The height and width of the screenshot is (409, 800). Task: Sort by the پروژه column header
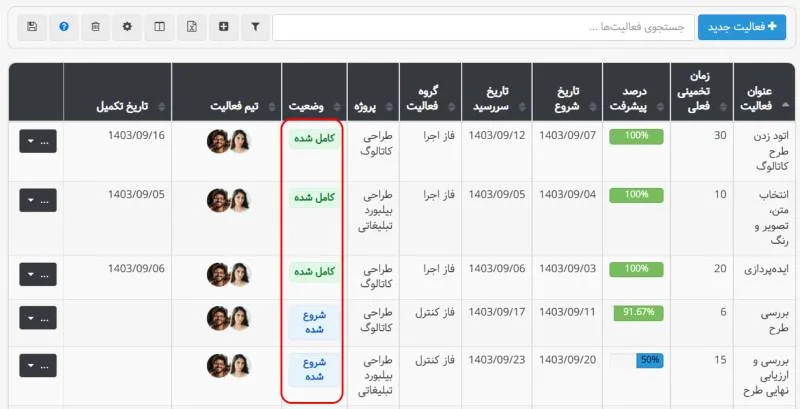[x=373, y=92]
